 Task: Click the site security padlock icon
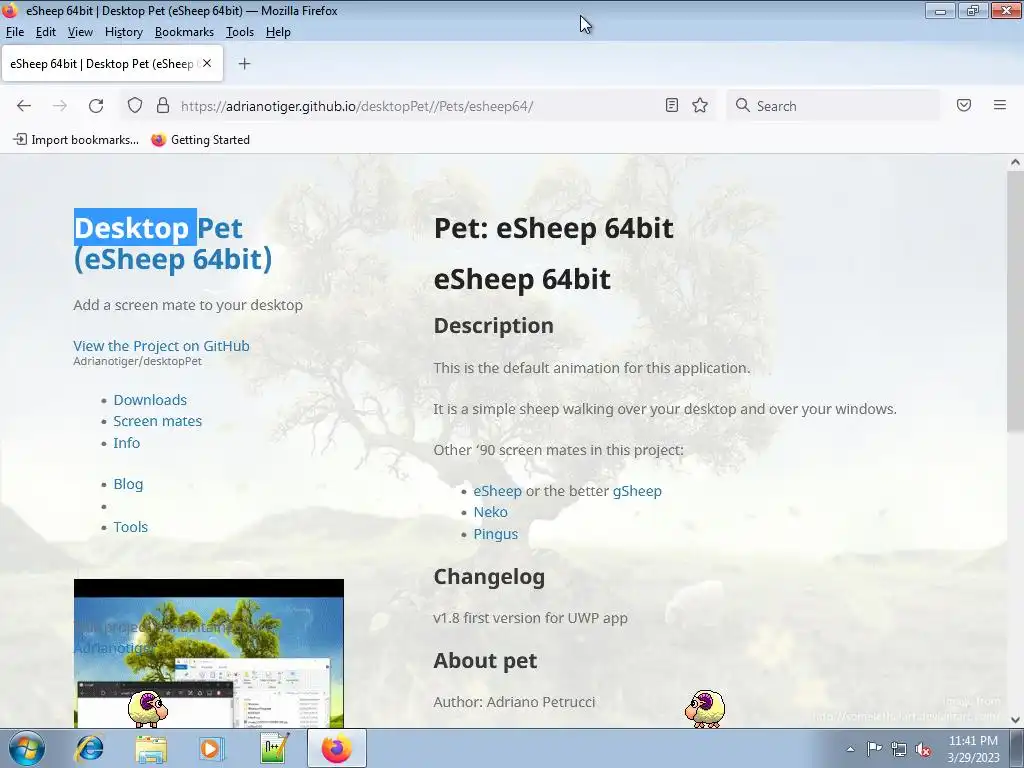[x=163, y=105]
